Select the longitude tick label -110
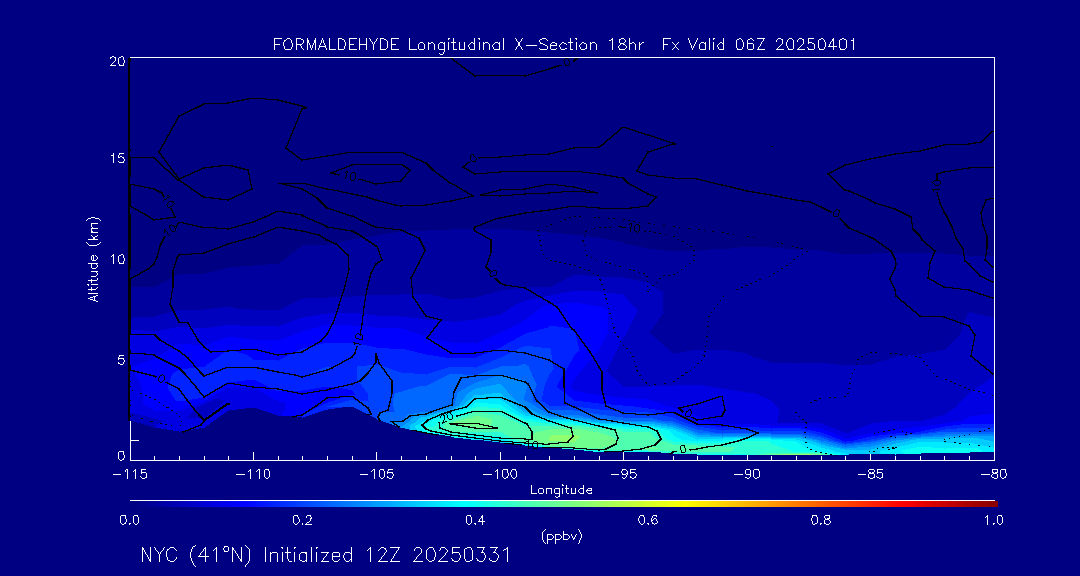This screenshot has height=576, width=1080. click(253, 475)
